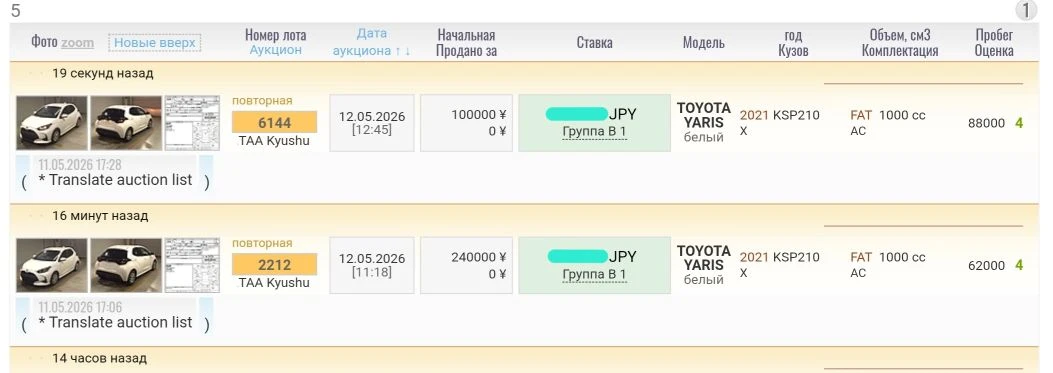Click the 11.05.2026 17:28 timestamp
The width and height of the screenshot is (1053, 373).
pyautogui.click(x=80, y=165)
